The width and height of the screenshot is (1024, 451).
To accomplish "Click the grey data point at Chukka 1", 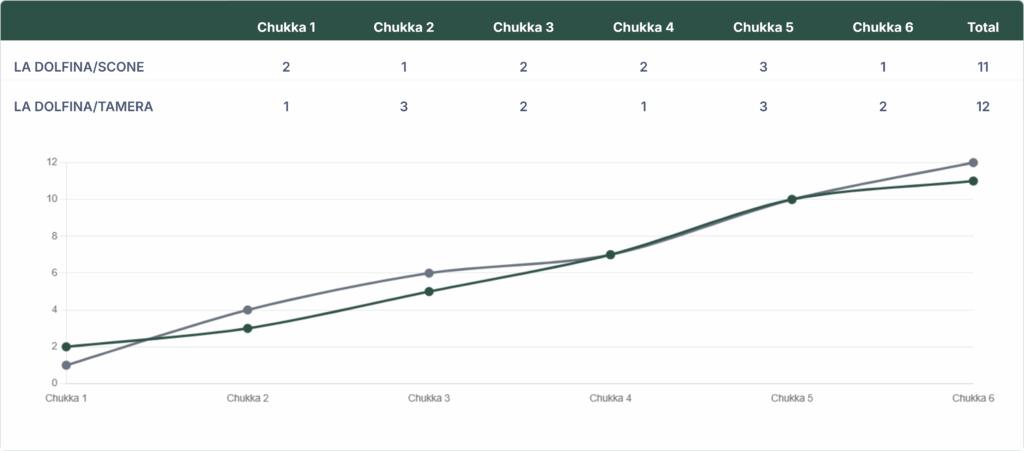I will (x=66, y=365).
